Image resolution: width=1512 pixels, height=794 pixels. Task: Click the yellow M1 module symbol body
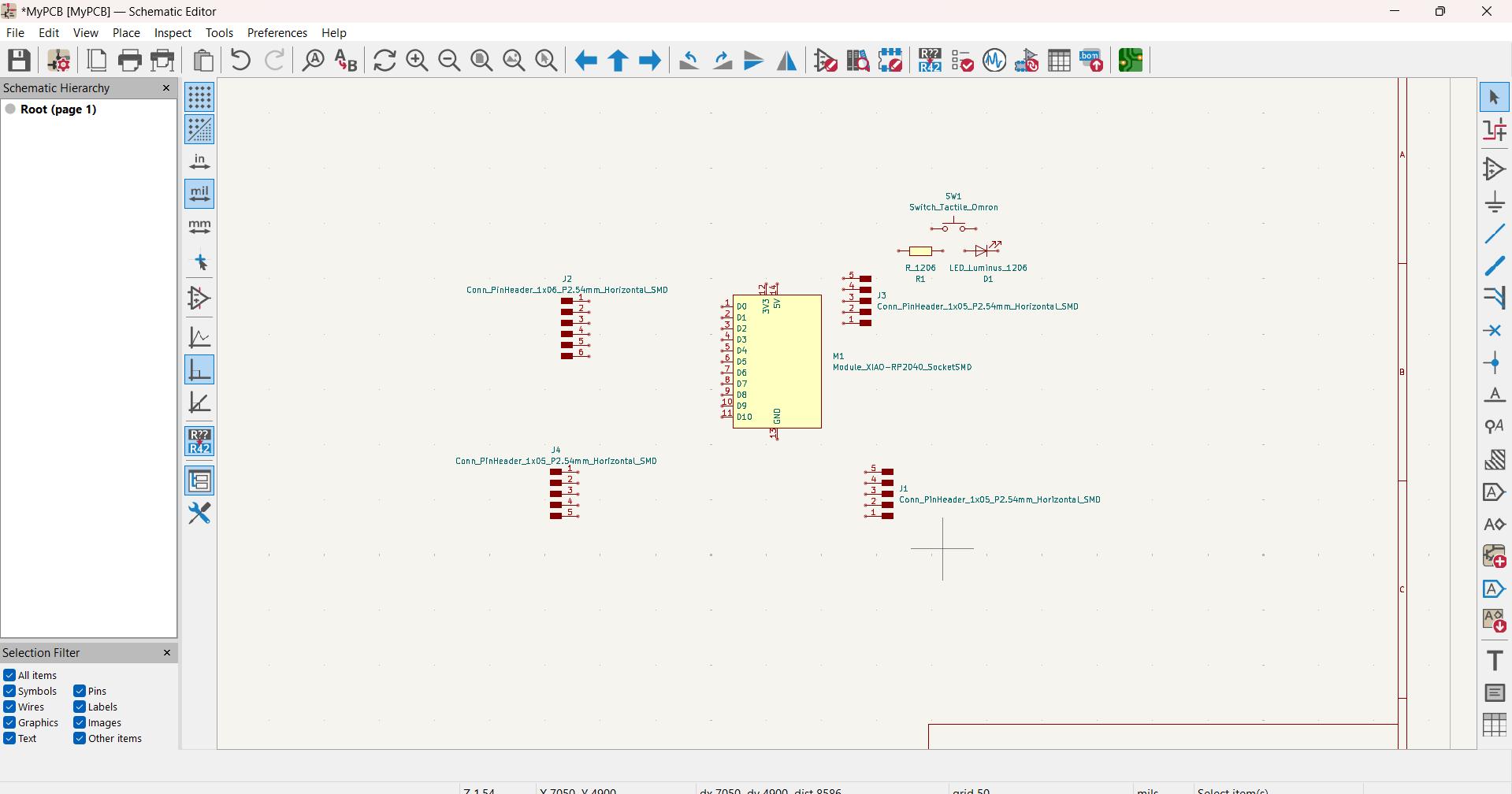[x=777, y=362]
